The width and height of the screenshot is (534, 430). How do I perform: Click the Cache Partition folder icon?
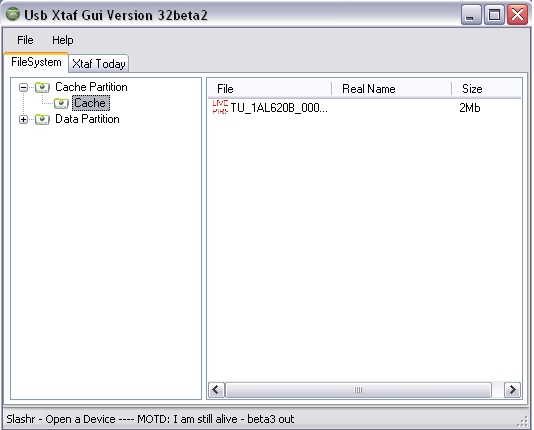coord(43,87)
